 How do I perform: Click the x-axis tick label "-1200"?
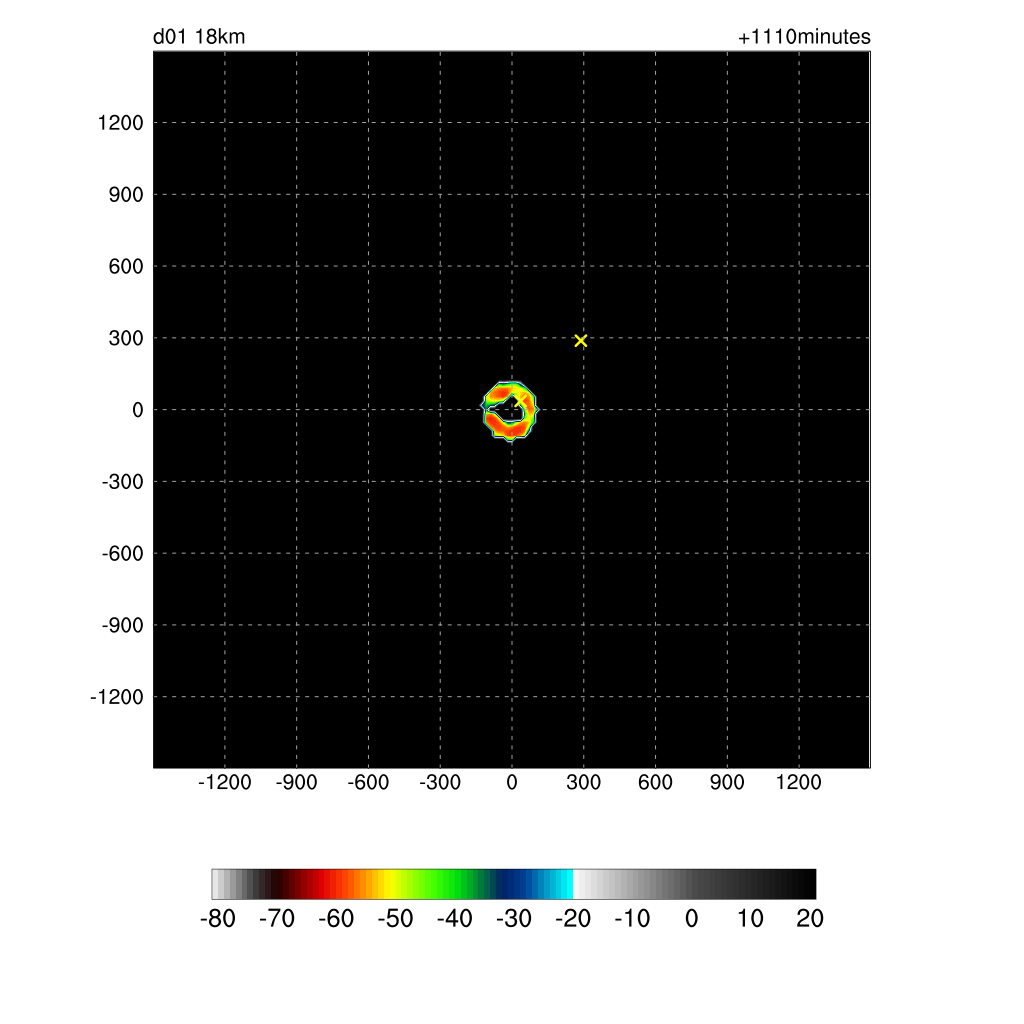tap(224, 783)
